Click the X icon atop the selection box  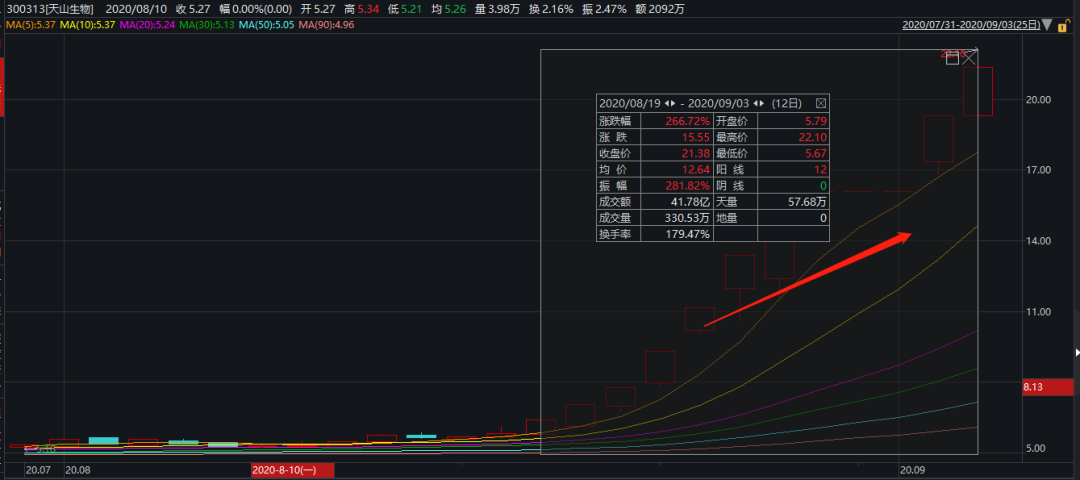969,58
